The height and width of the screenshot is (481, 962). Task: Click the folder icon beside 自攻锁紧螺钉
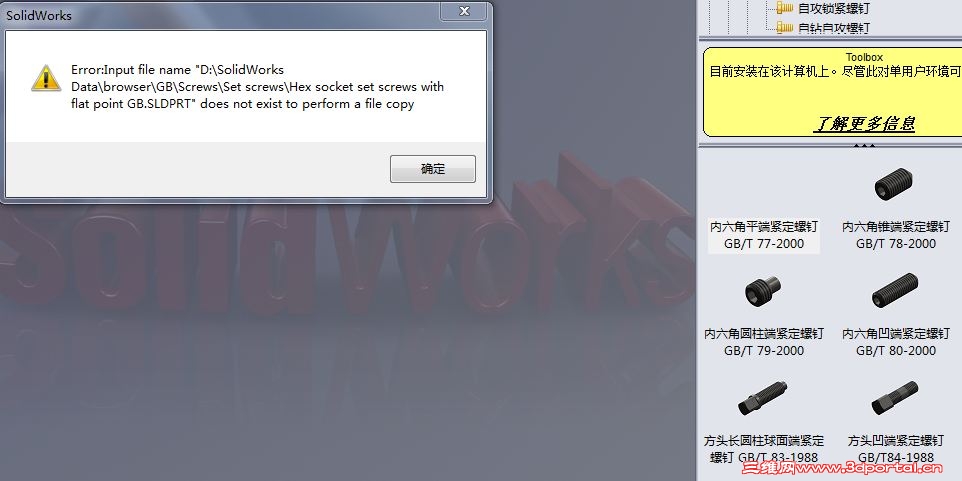coord(785,7)
